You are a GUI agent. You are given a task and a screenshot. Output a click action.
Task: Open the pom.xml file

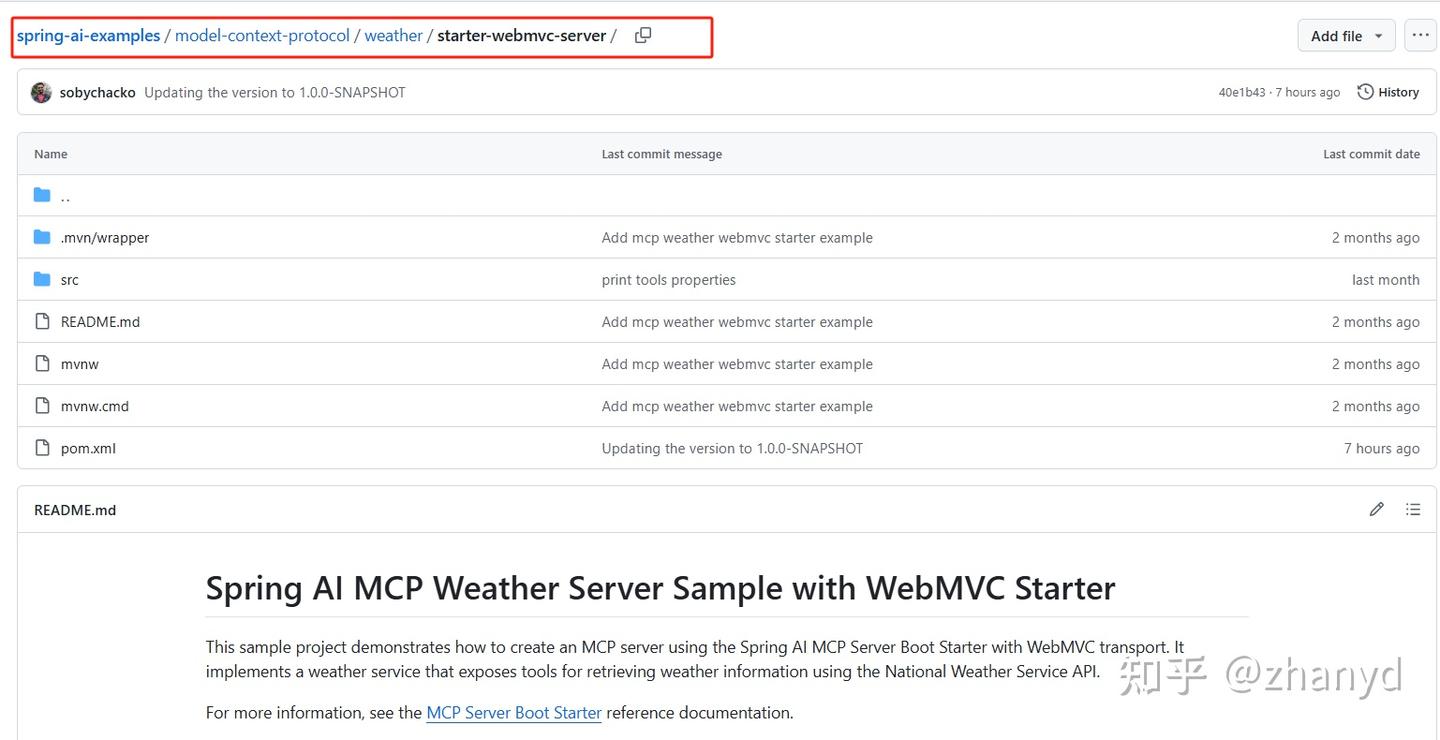pos(88,448)
